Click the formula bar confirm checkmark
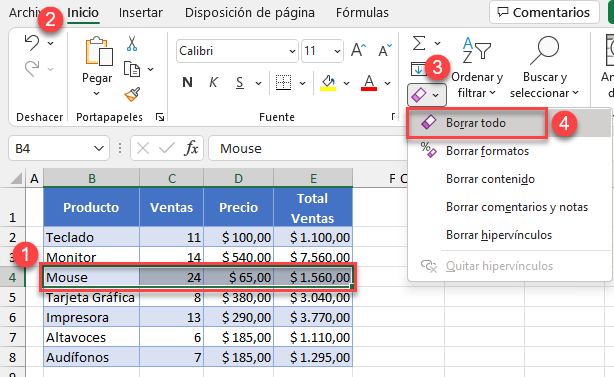Image resolution: width=614 pixels, height=377 pixels. (167, 148)
